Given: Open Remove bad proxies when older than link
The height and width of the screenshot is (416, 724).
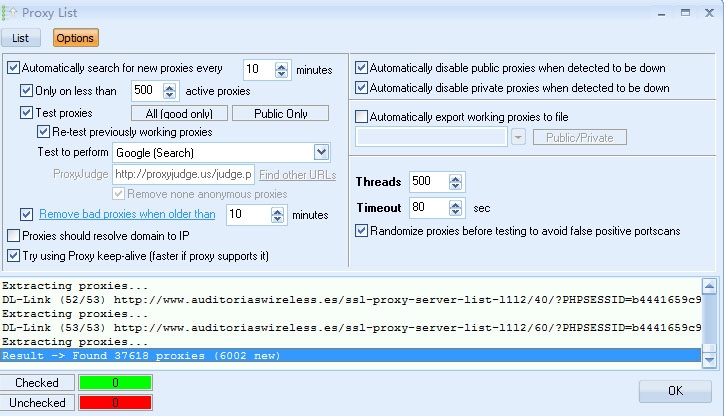Looking at the screenshot, I should [x=127, y=214].
